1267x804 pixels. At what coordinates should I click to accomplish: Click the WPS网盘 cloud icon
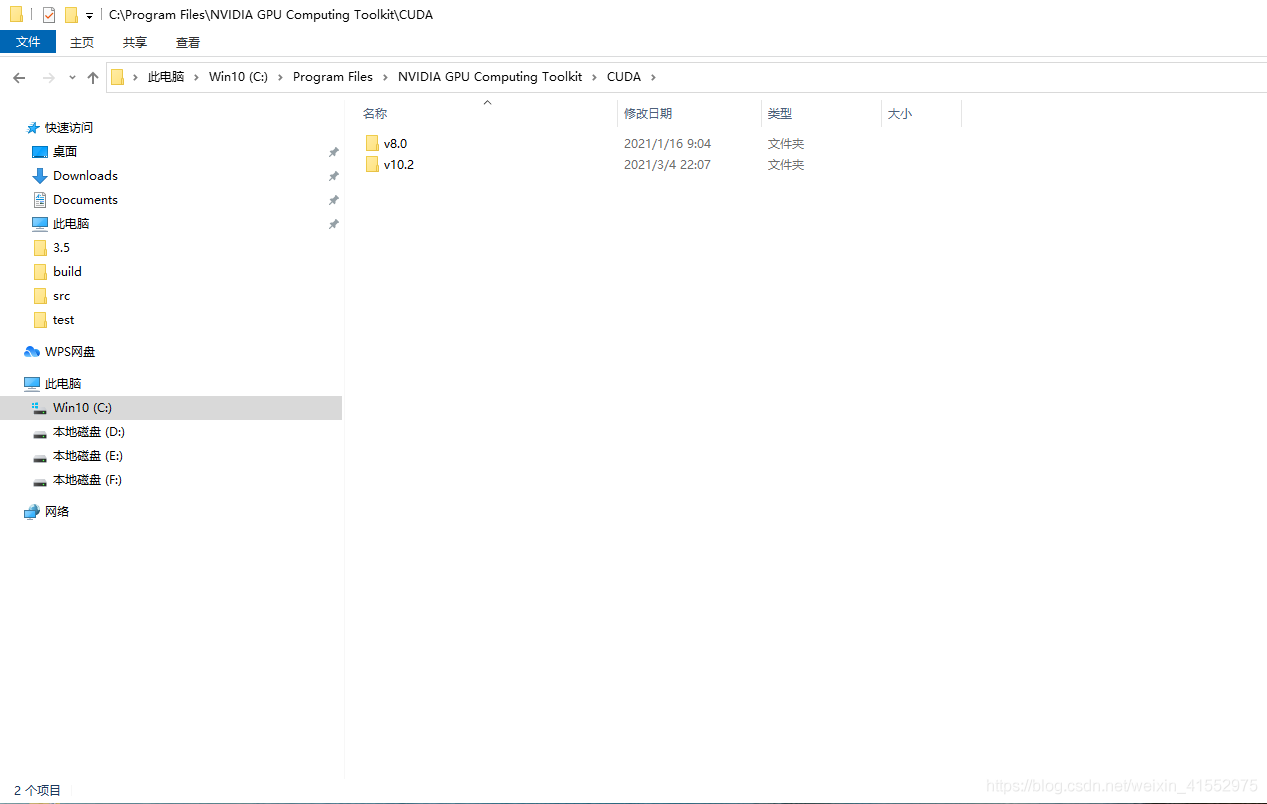pos(32,352)
